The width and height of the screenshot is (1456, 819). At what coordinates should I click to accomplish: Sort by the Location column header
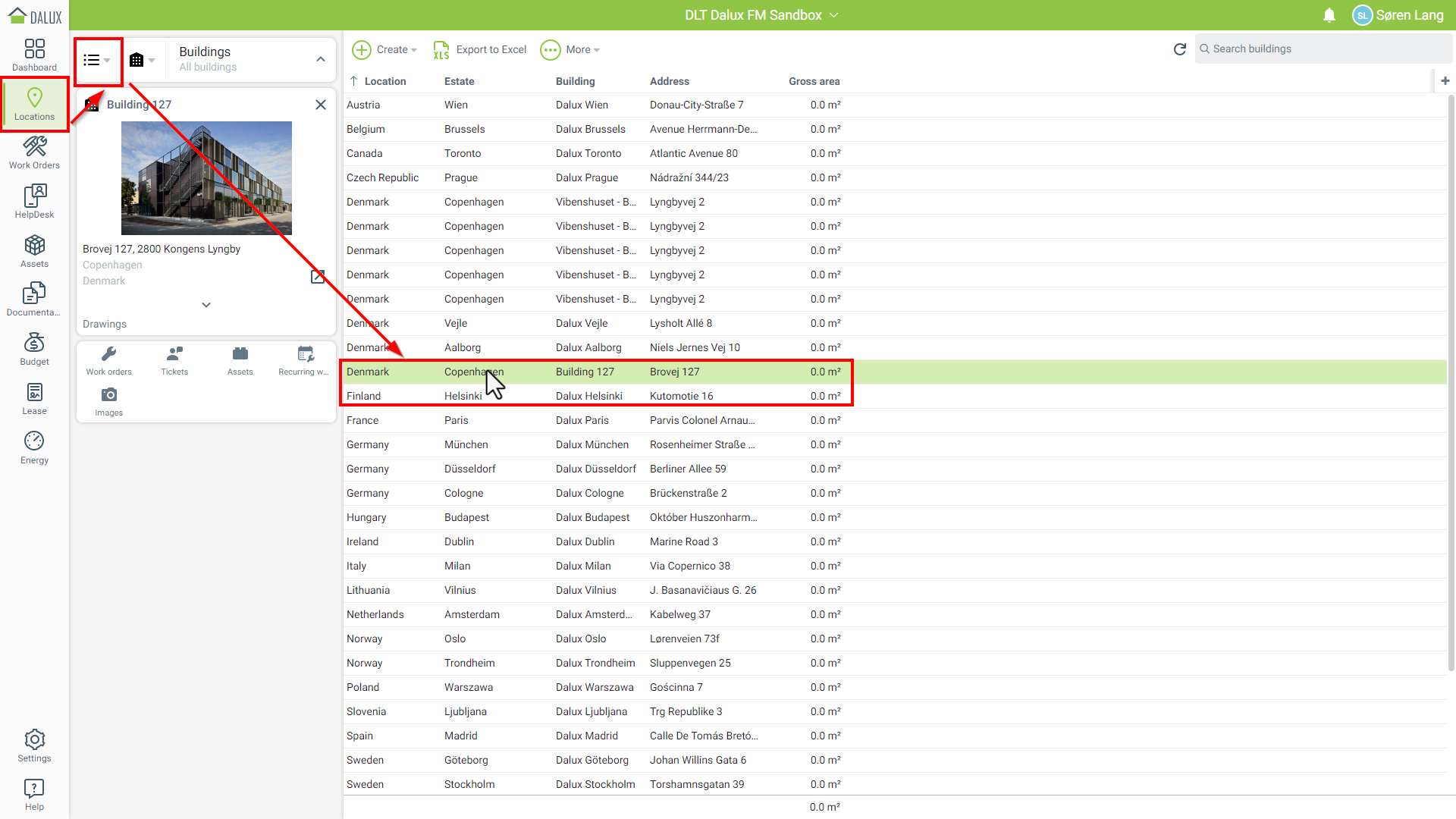[x=384, y=81]
